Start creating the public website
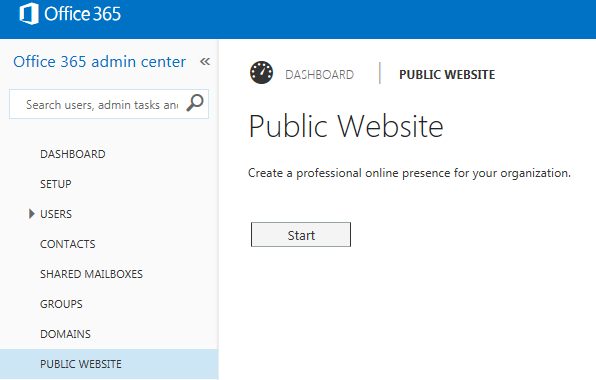The width and height of the screenshot is (596, 380). point(301,235)
